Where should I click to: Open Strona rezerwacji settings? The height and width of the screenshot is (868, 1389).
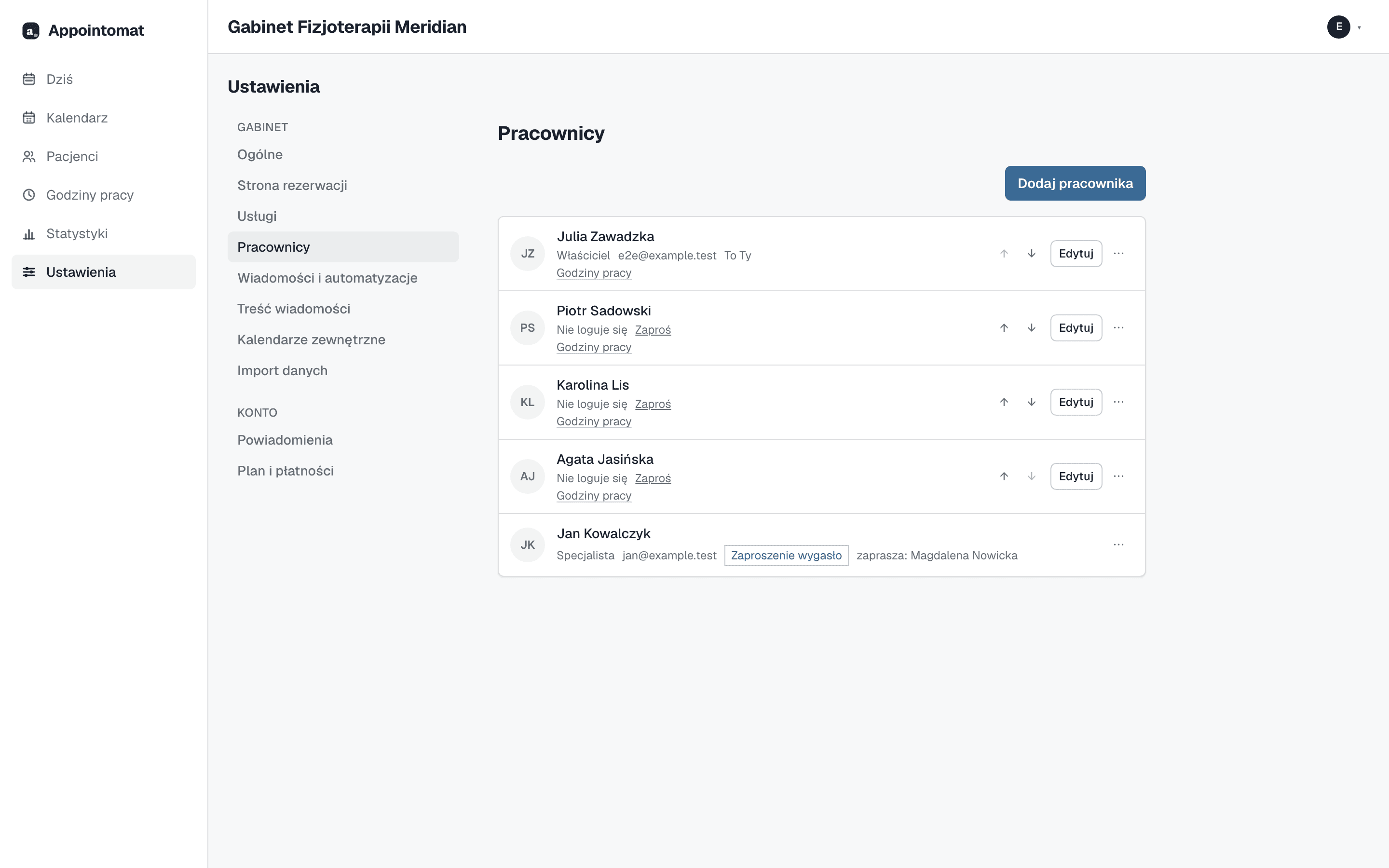(x=343, y=186)
